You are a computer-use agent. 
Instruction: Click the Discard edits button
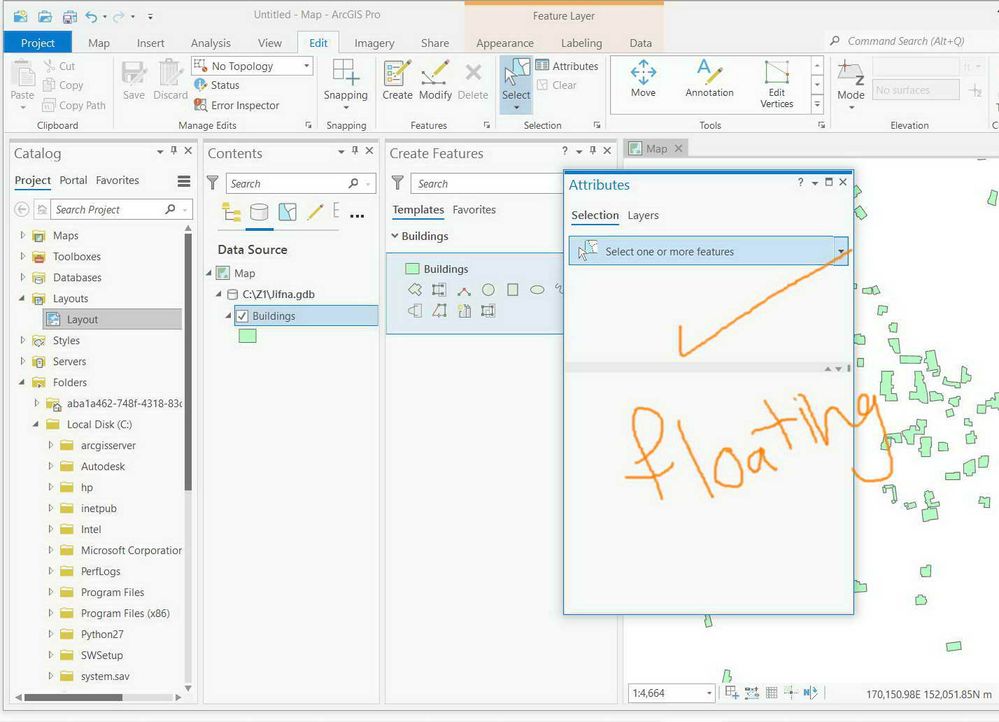click(170, 80)
